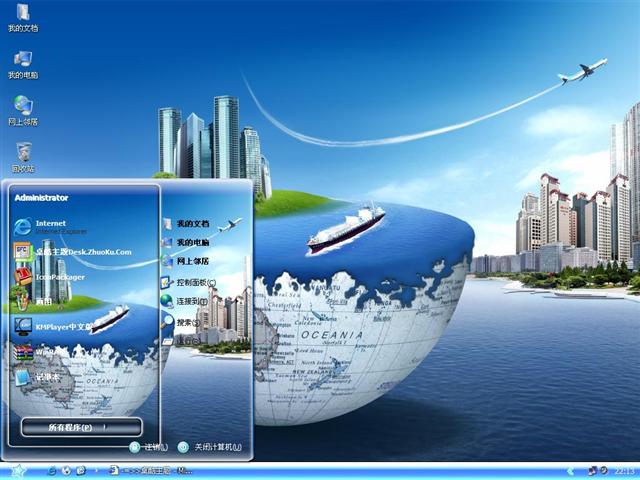Click the third quick launch icon
640x480 pixels.
[x=81, y=471]
